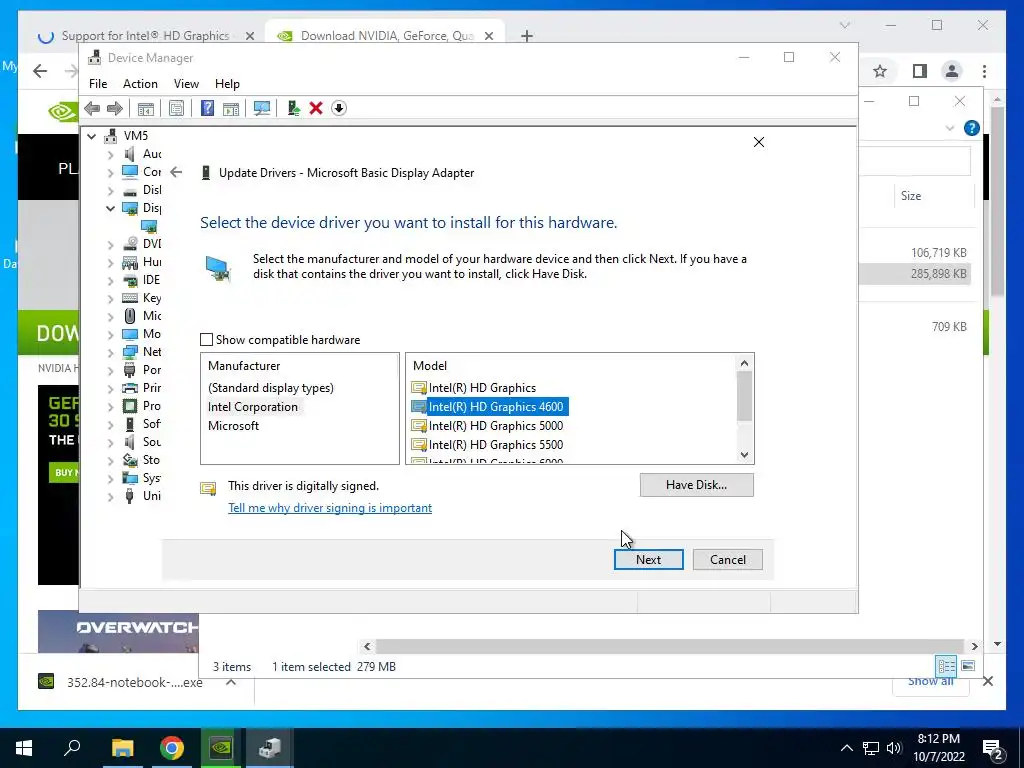Viewport: 1024px width, 768px height.
Task: Click the volume speaker tray icon
Action: [894, 748]
